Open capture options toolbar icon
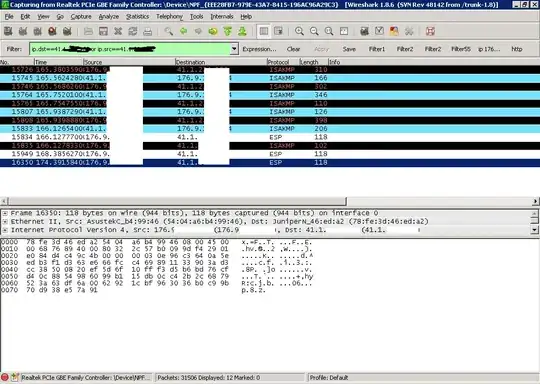 click(23, 31)
